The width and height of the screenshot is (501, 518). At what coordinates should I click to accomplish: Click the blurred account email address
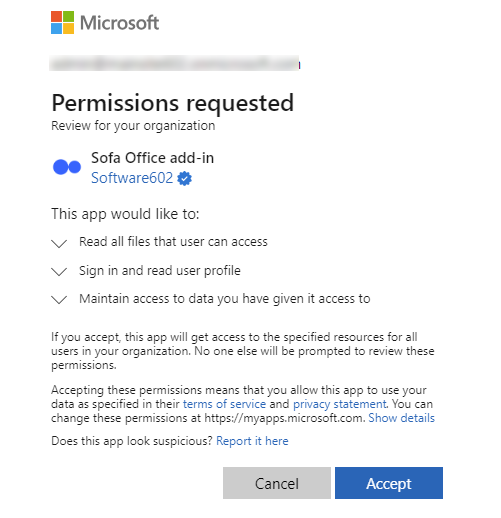click(x=174, y=63)
